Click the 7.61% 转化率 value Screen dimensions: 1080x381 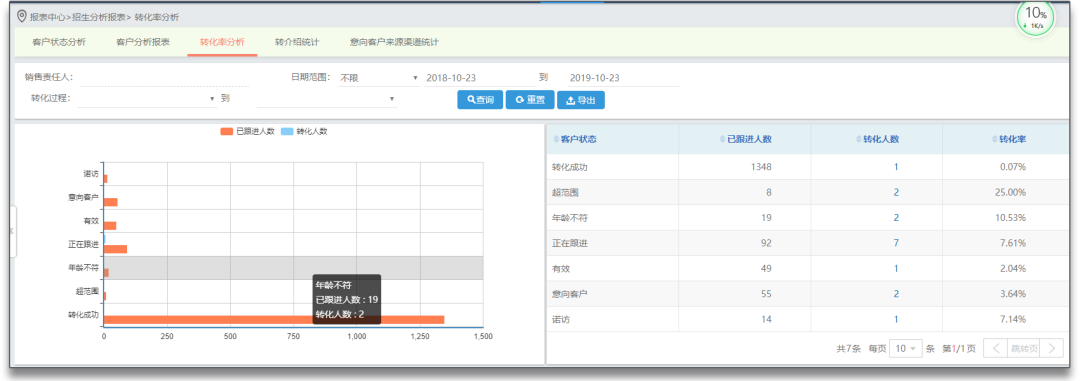pos(1013,243)
